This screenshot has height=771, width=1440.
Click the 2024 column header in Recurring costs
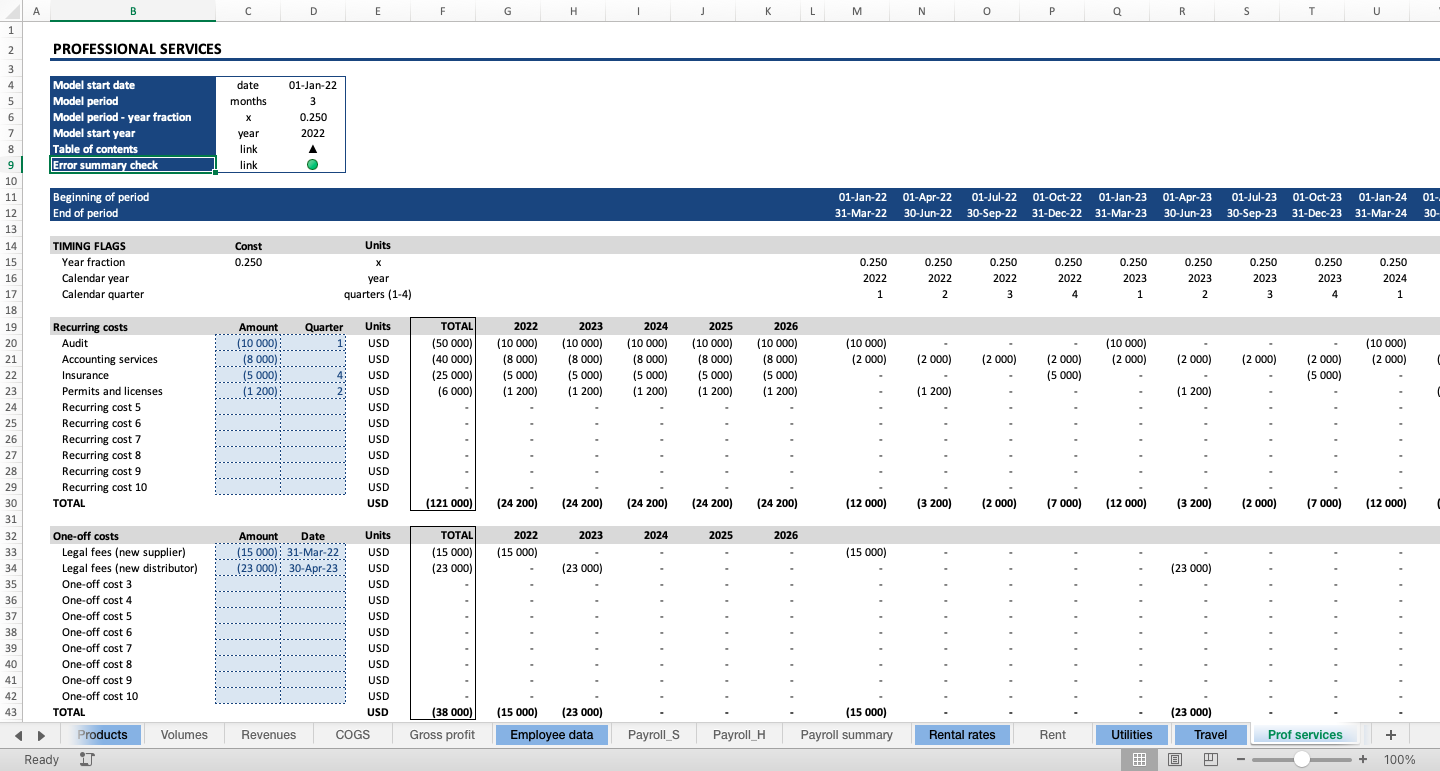tap(656, 327)
